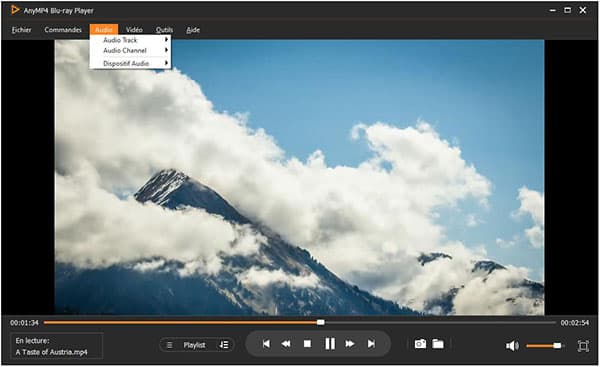
Task: Click the elapsed time 00:01:34
Action: (24, 323)
